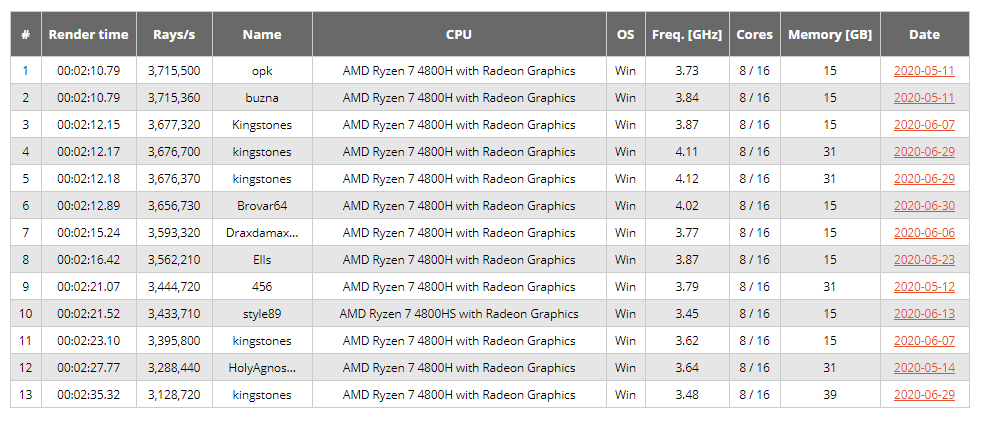Open the date link in opk's row

click(924, 71)
